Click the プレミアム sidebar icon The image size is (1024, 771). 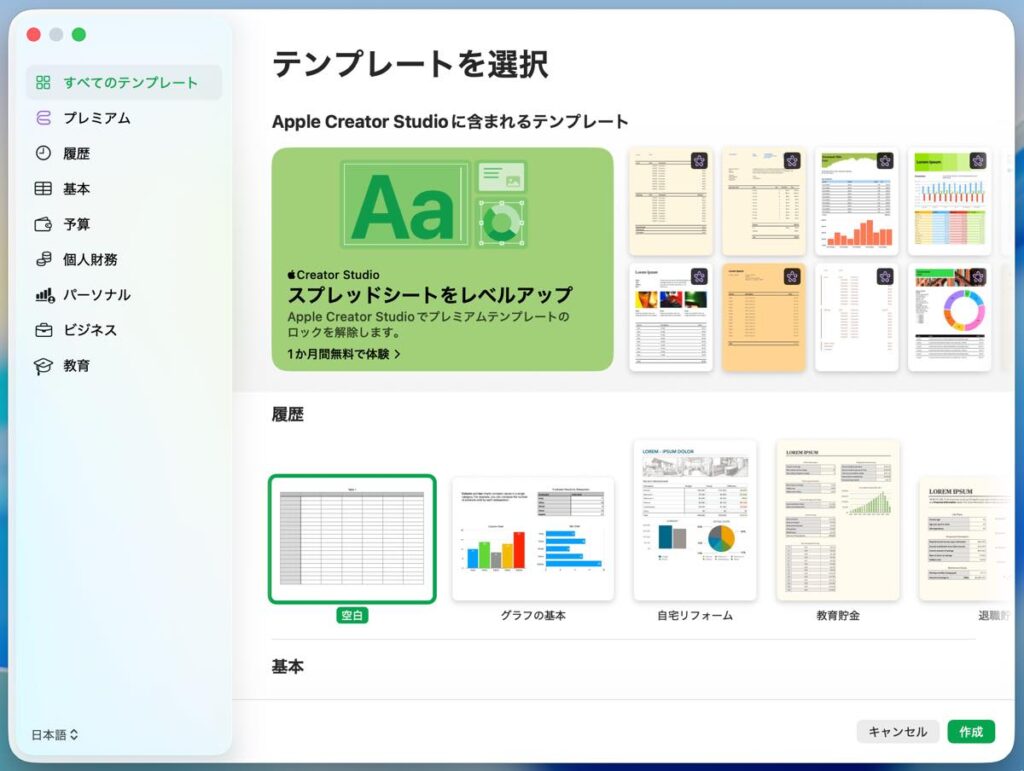pyautogui.click(x=43, y=118)
